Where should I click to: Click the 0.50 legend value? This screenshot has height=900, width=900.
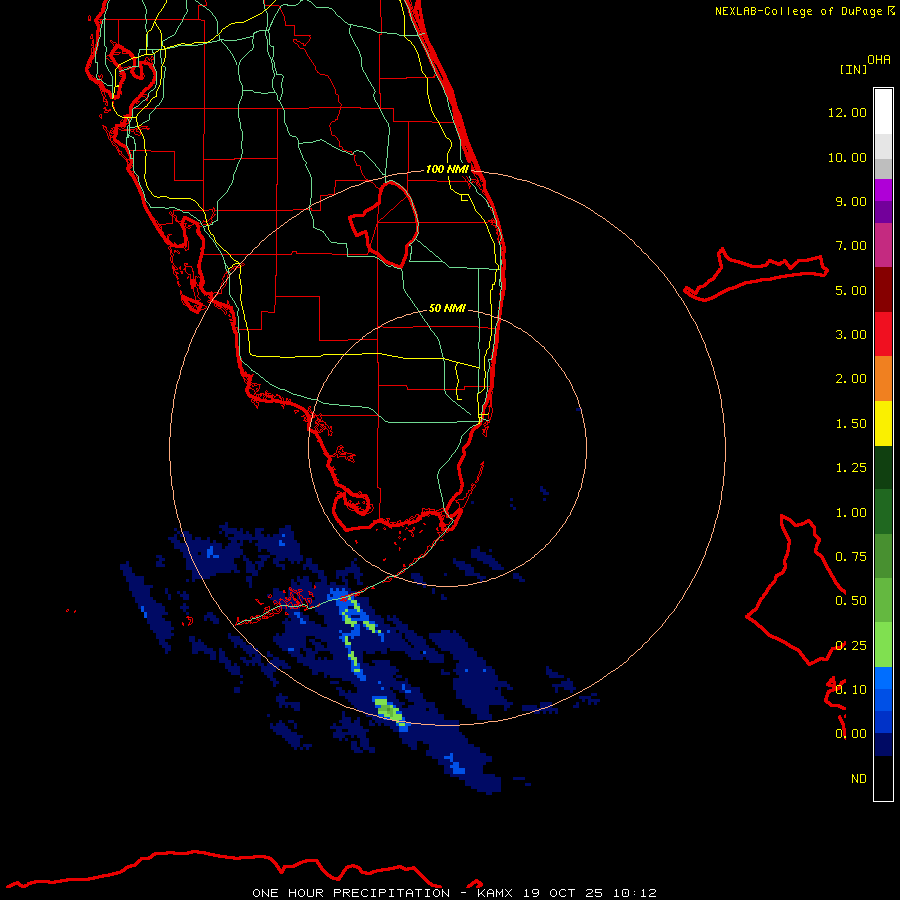[x=851, y=601]
